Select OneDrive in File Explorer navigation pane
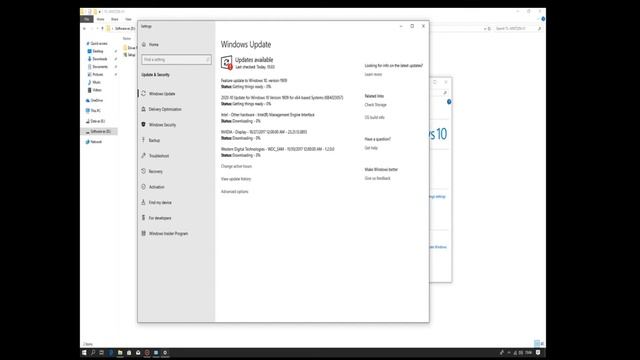Screen dimensions: 640x360 tap(96, 100)
